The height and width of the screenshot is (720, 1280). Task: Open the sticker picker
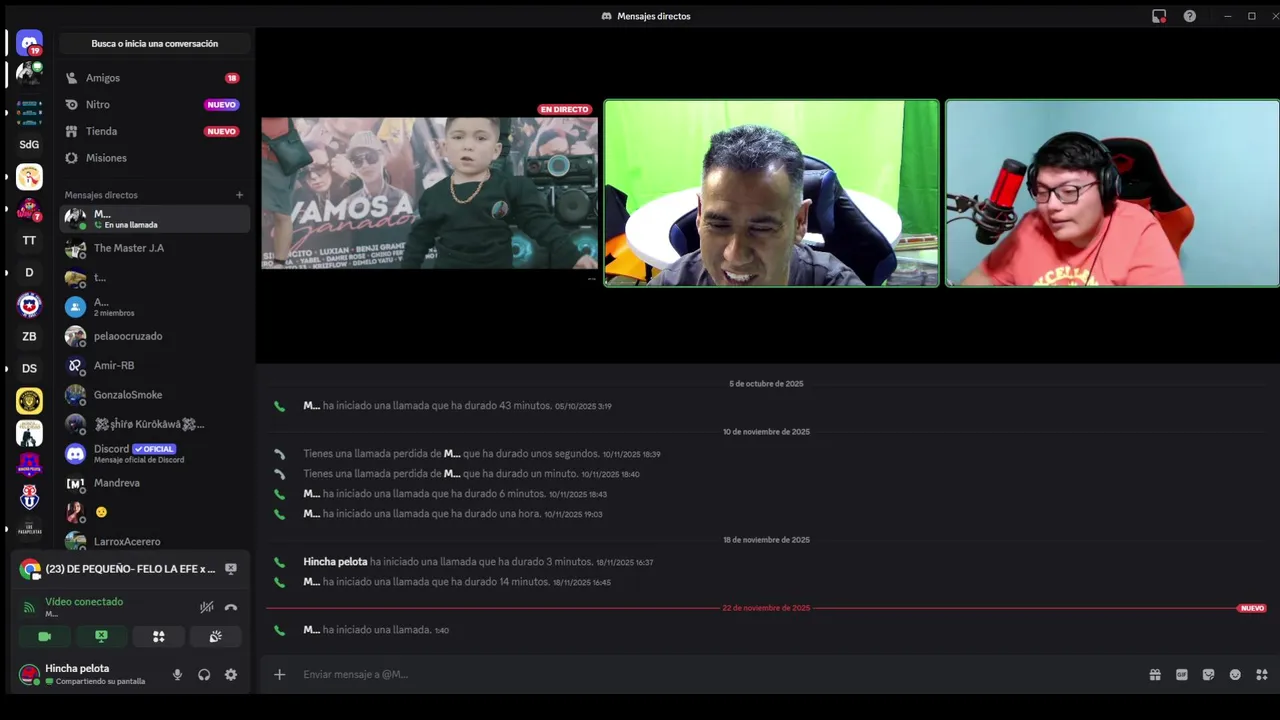(x=1208, y=675)
